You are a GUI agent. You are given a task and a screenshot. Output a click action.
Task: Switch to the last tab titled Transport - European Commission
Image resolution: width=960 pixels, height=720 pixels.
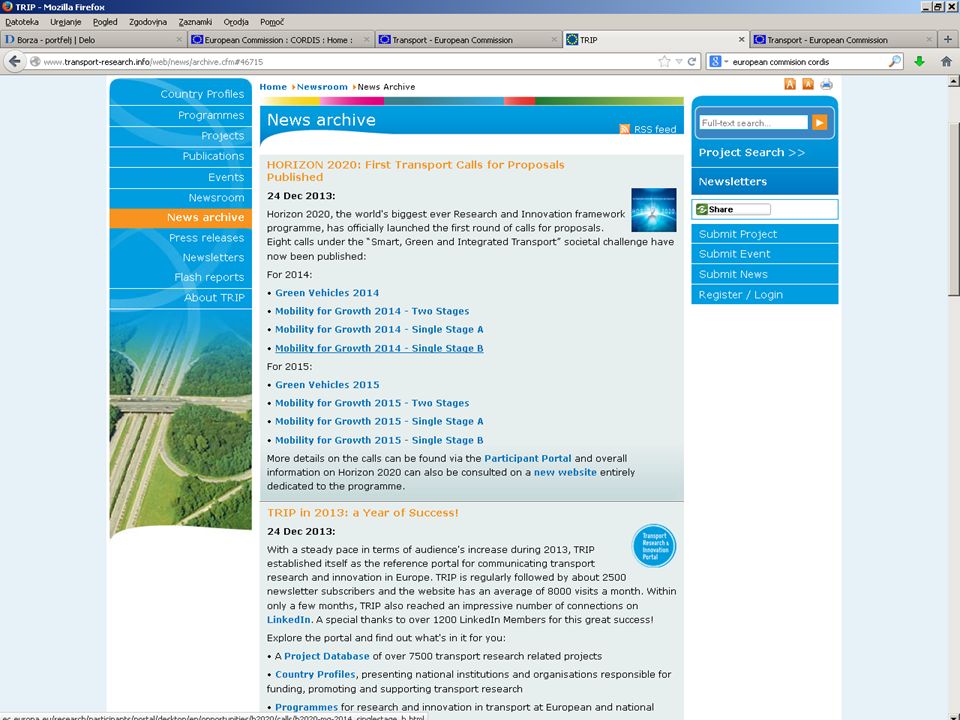pos(844,39)
